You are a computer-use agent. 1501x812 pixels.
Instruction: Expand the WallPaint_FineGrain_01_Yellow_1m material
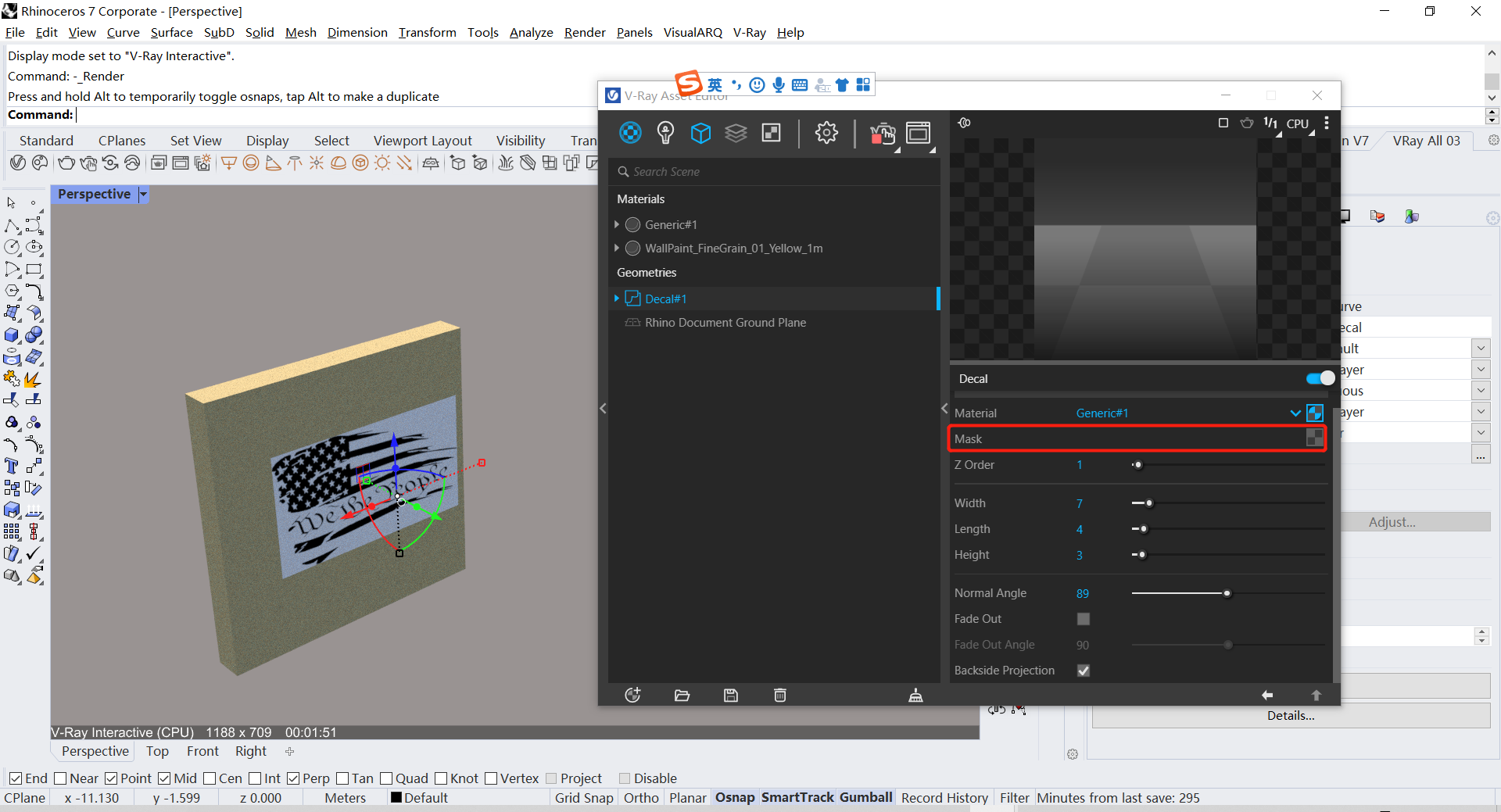pyautogui.click(x=617, y=248)
